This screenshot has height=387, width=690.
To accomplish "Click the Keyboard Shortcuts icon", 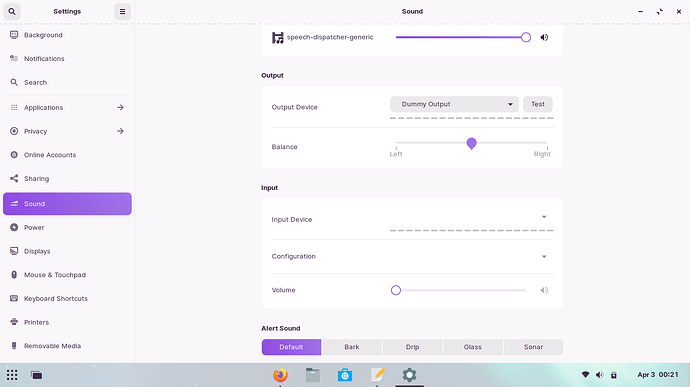I will pos(14,299).
